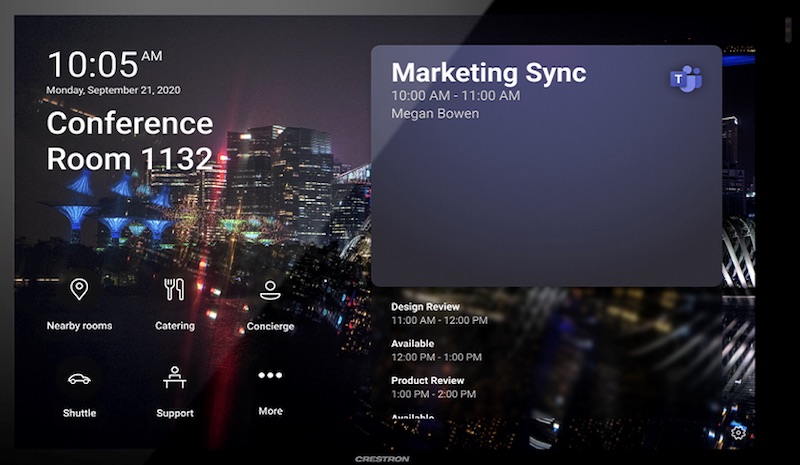The image size is (800, 465).
Task: Select the Shuttle car icon
Action: pos(79,378)
